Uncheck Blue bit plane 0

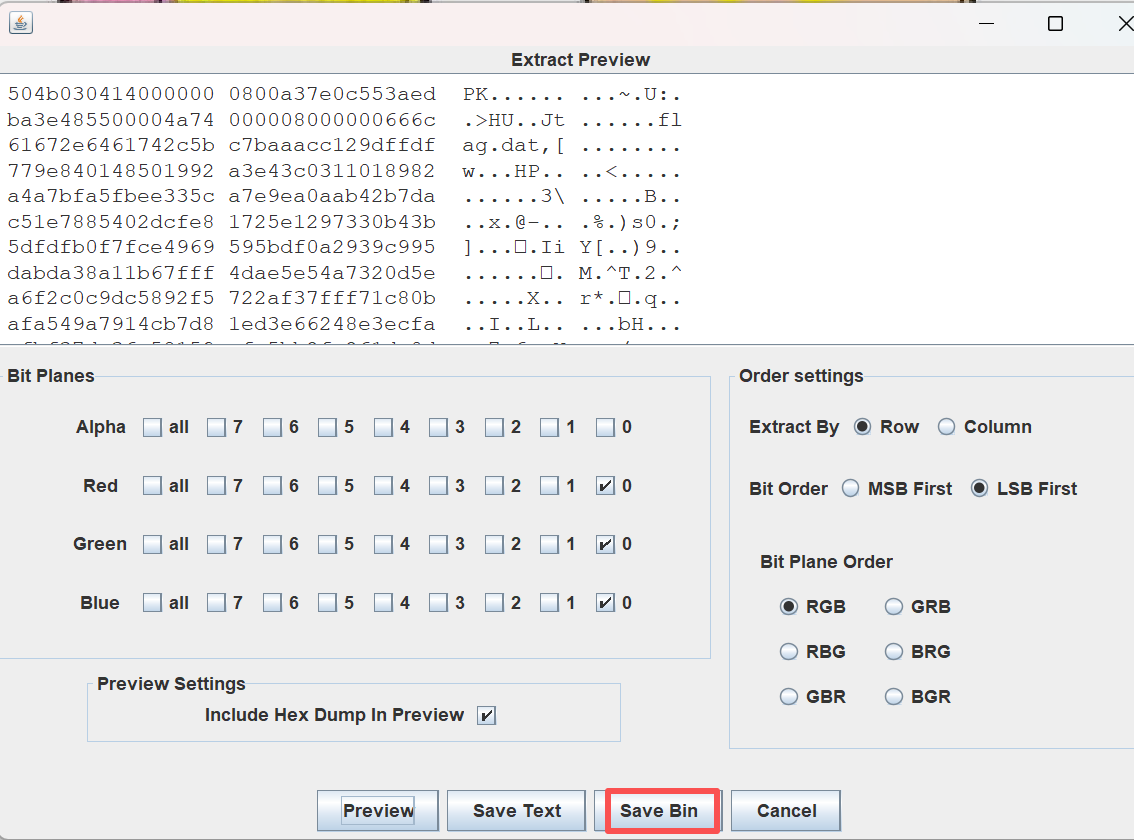tap(605, 603)
